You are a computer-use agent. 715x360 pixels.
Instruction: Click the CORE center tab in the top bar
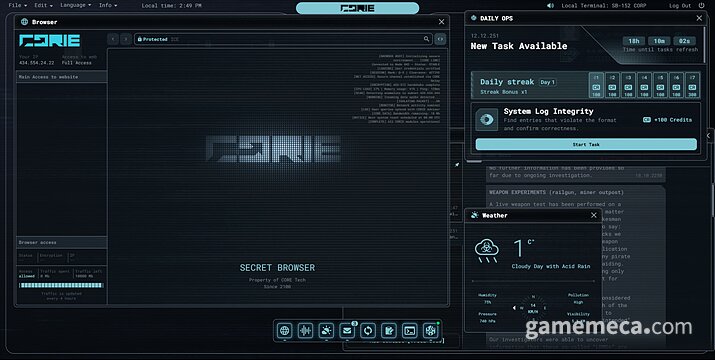pos(358,8)
